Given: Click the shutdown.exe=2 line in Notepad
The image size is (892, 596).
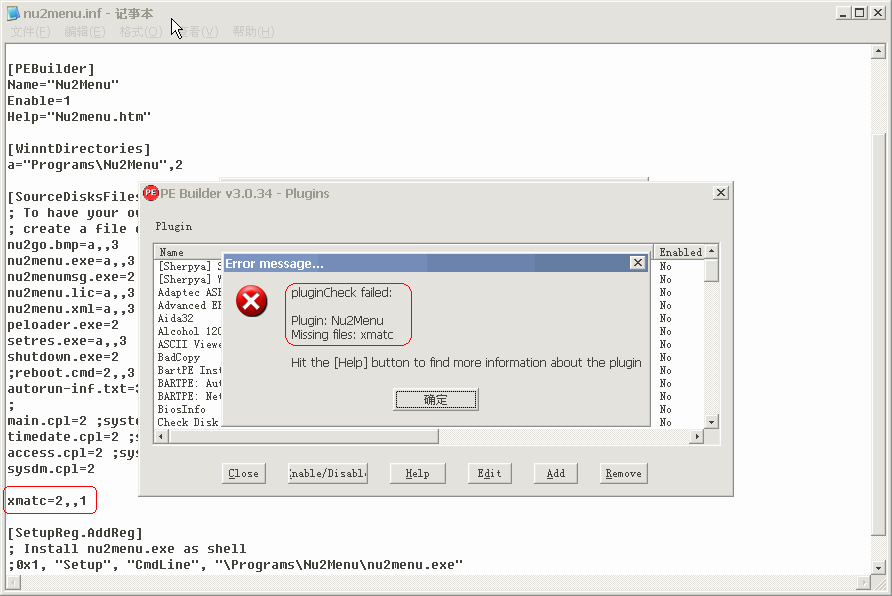Looking at the screenshot, I should pyautogui.click(x=63, y=357).
